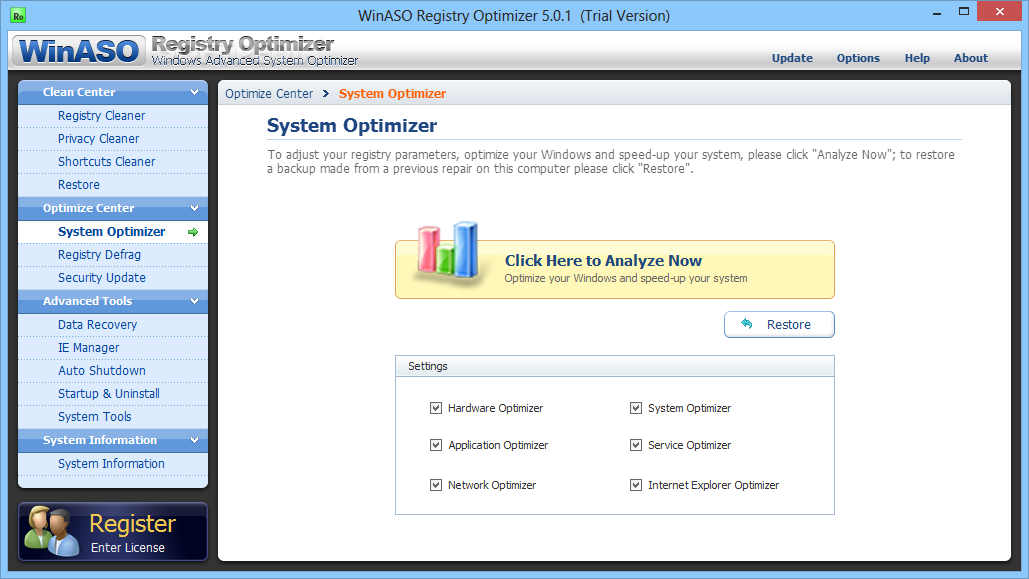Open the Options menu

point(858,58)
